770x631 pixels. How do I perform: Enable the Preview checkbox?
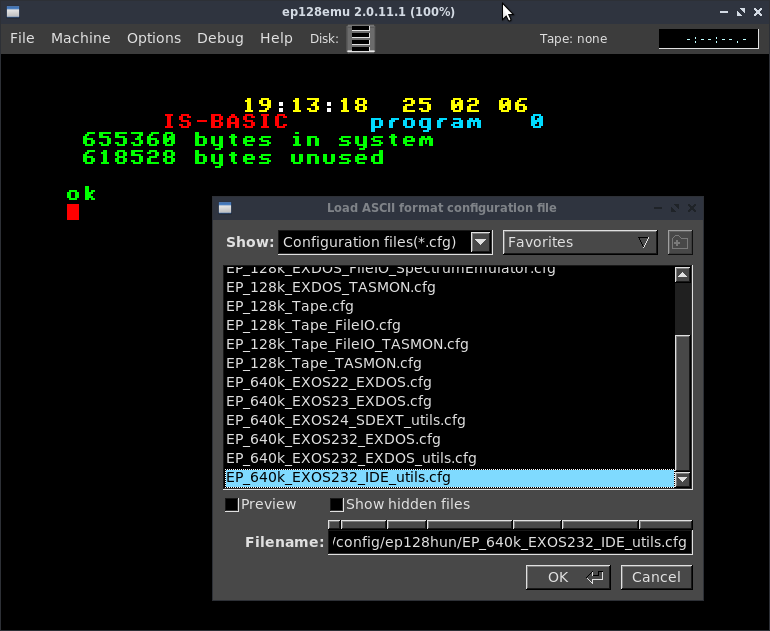point(231,504)
